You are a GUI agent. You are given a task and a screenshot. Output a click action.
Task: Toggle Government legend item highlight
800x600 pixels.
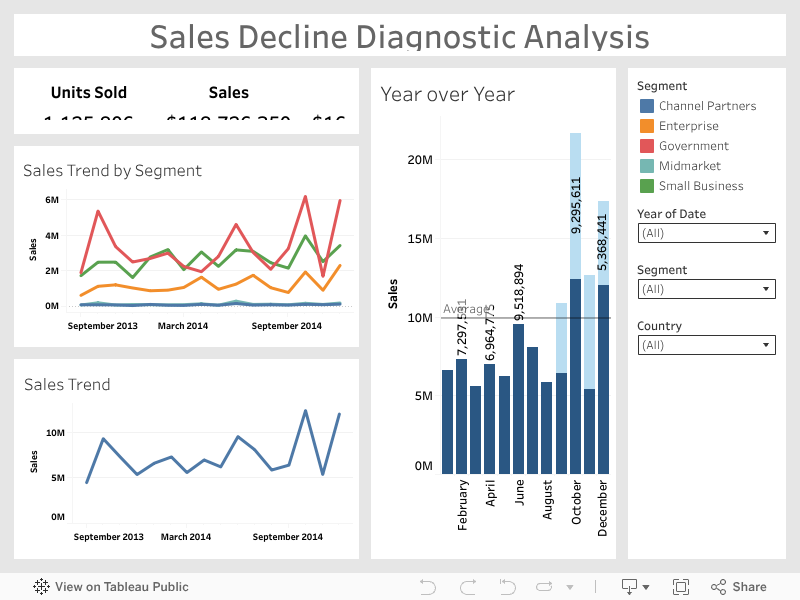click(x=693, y=146)
